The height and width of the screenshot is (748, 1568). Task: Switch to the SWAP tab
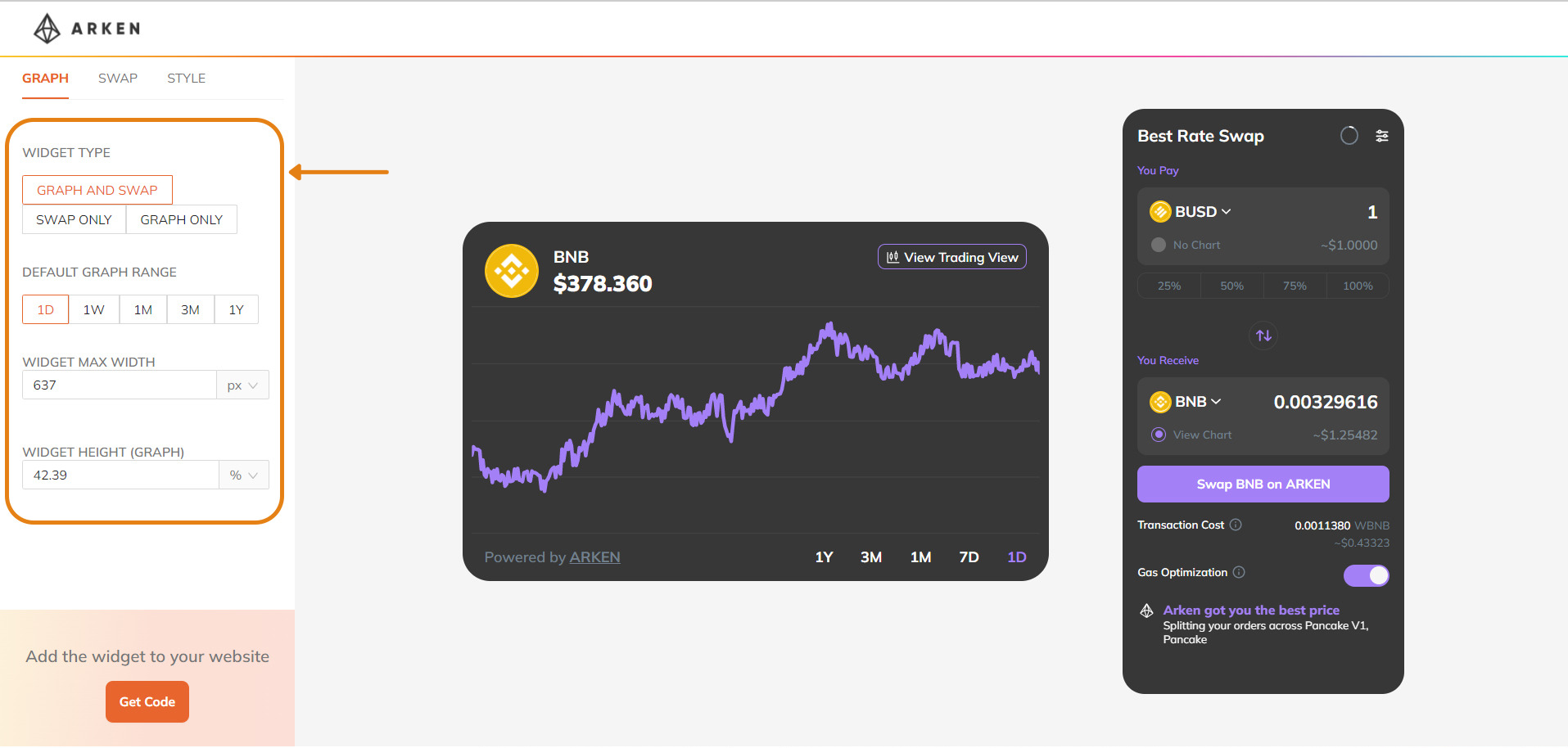[x=118, y=79]
